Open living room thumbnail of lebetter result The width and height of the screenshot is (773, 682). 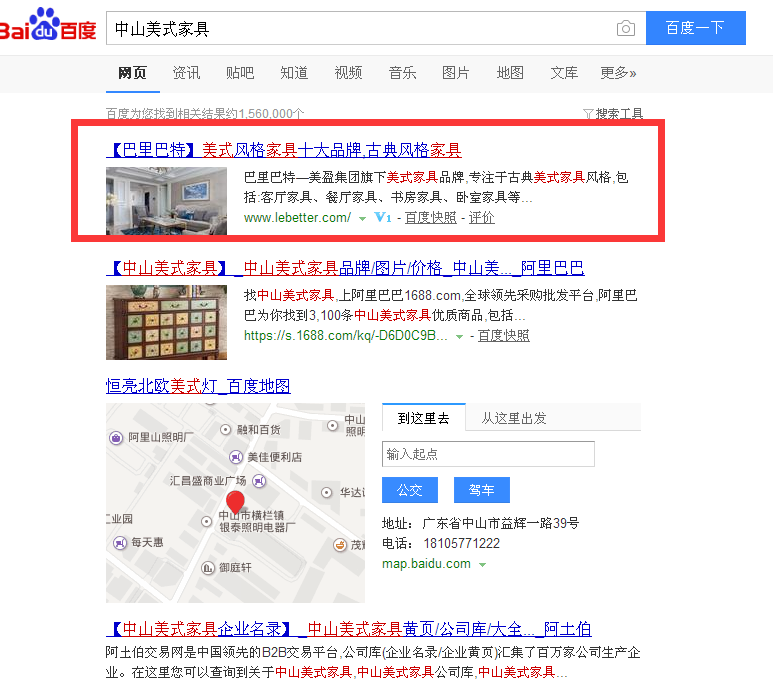pos(167,201)
